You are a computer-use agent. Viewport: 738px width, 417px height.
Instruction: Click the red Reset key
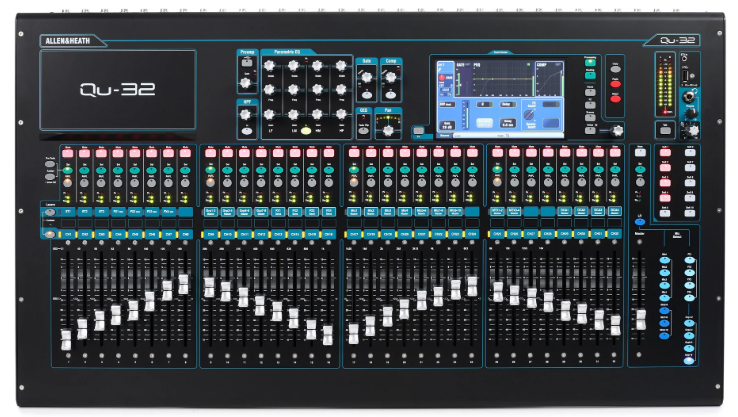point(615,99)
